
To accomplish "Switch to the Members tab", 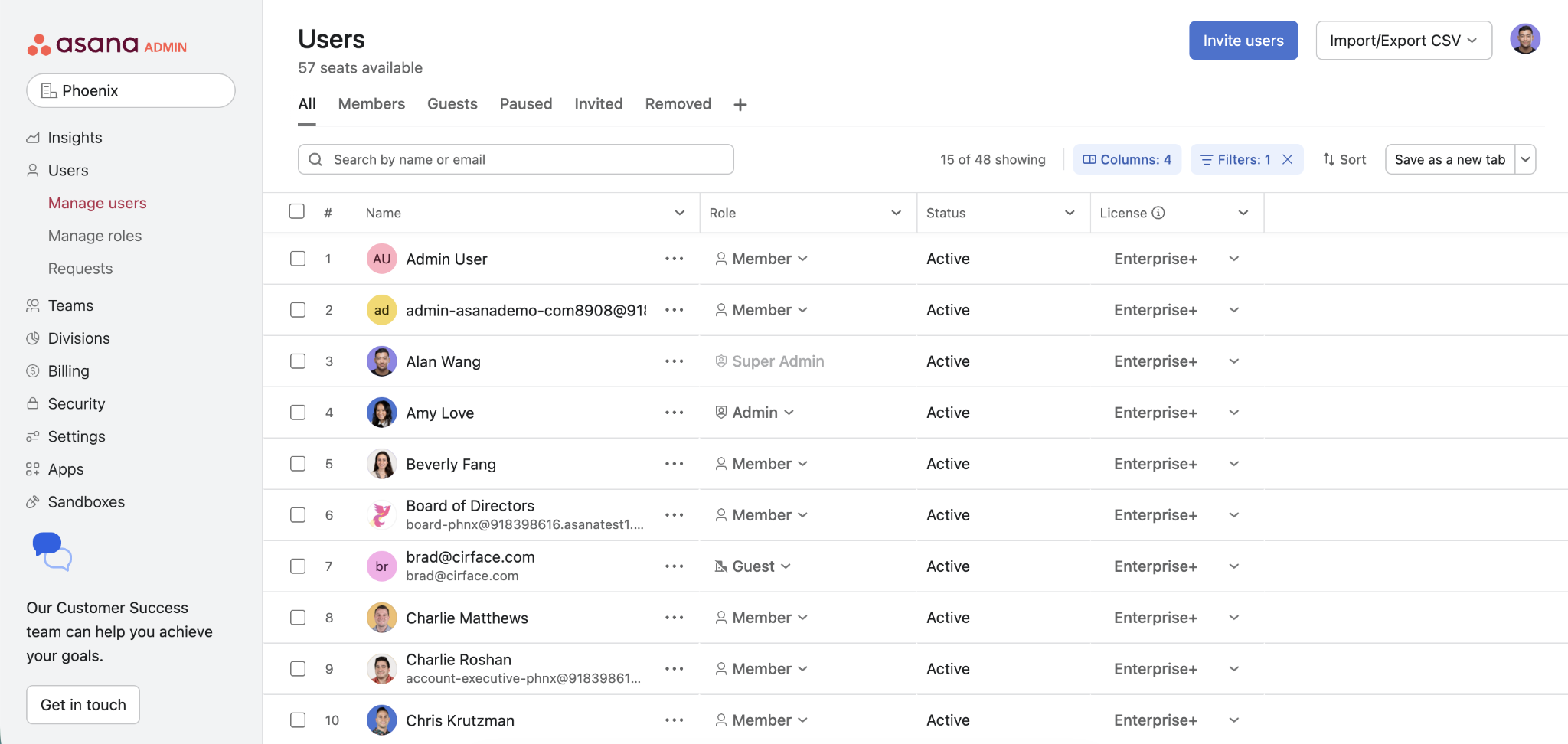I will pos(371,104).
